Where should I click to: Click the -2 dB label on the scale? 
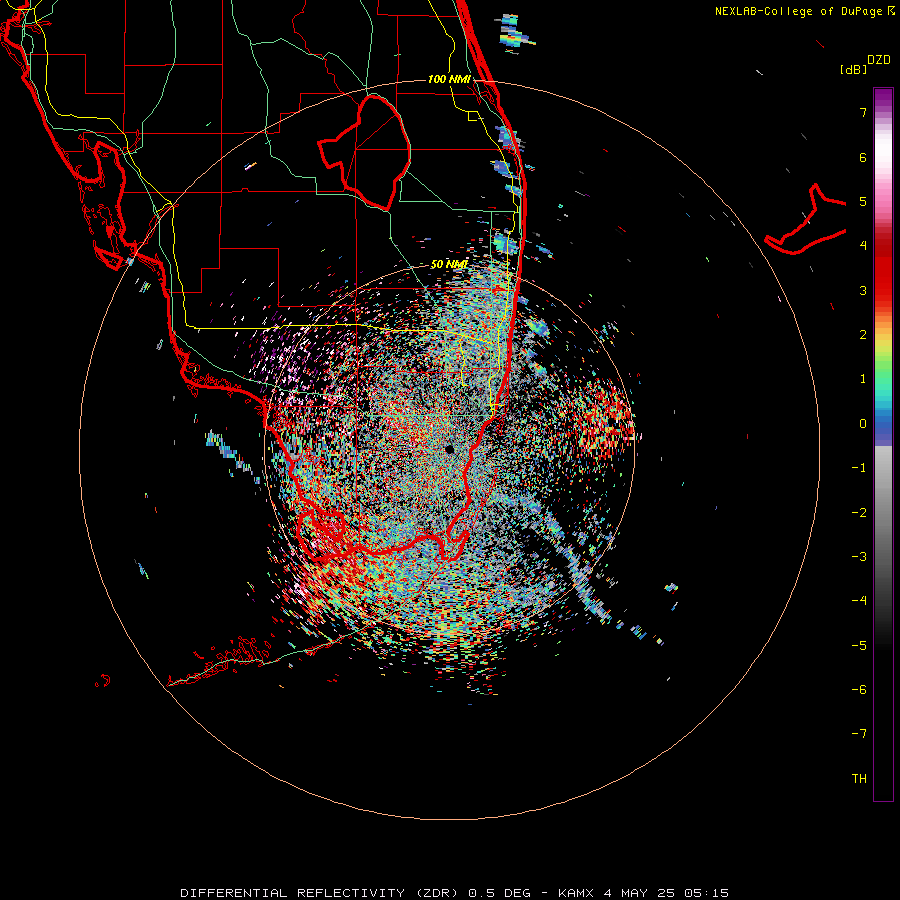click(859, 512)
